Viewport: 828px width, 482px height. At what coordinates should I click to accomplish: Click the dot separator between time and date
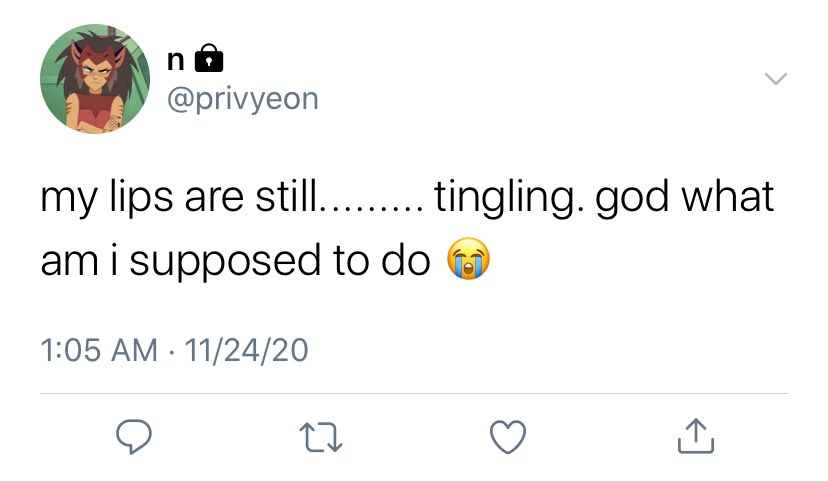tap(171, 352)
